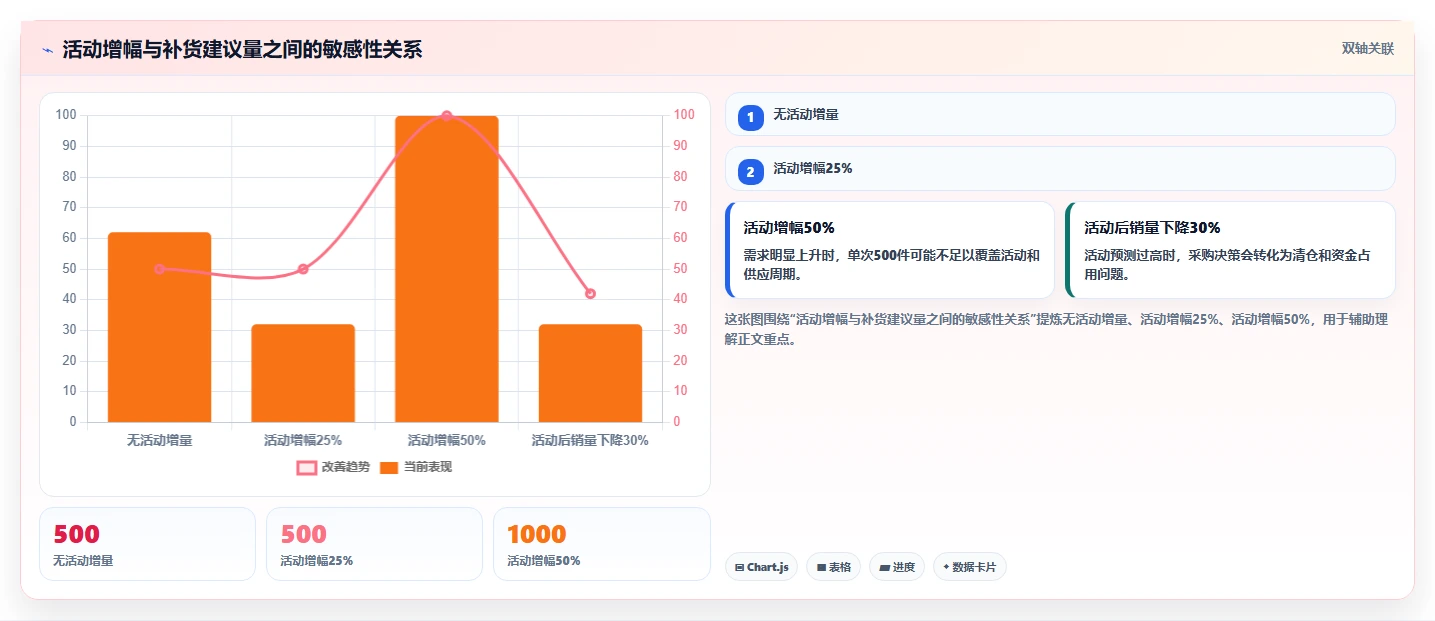Click the x-axis label 活动后销量下降30%

click(590, 439)
